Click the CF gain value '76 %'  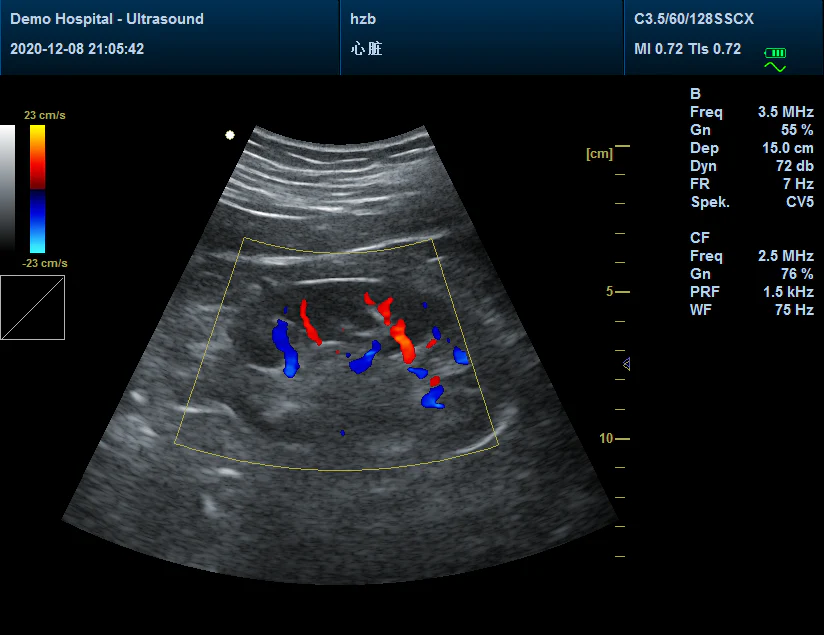click(797, 274)
